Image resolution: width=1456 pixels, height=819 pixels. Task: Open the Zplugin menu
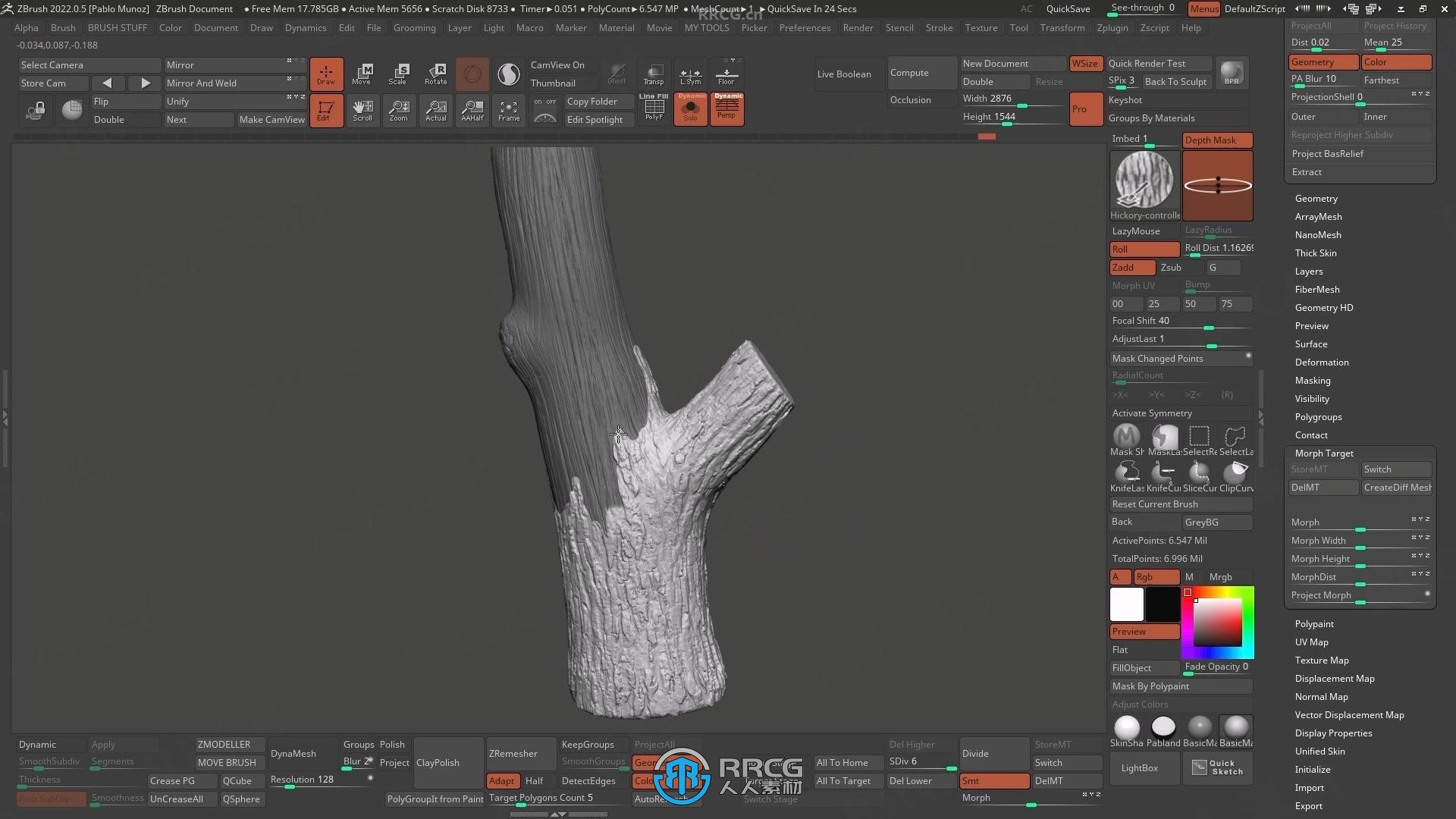pos(1111,27)
